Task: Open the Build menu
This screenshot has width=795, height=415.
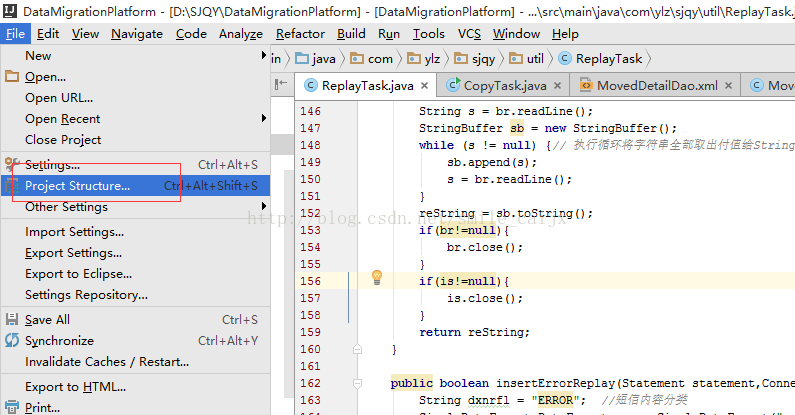Action: 351,34
